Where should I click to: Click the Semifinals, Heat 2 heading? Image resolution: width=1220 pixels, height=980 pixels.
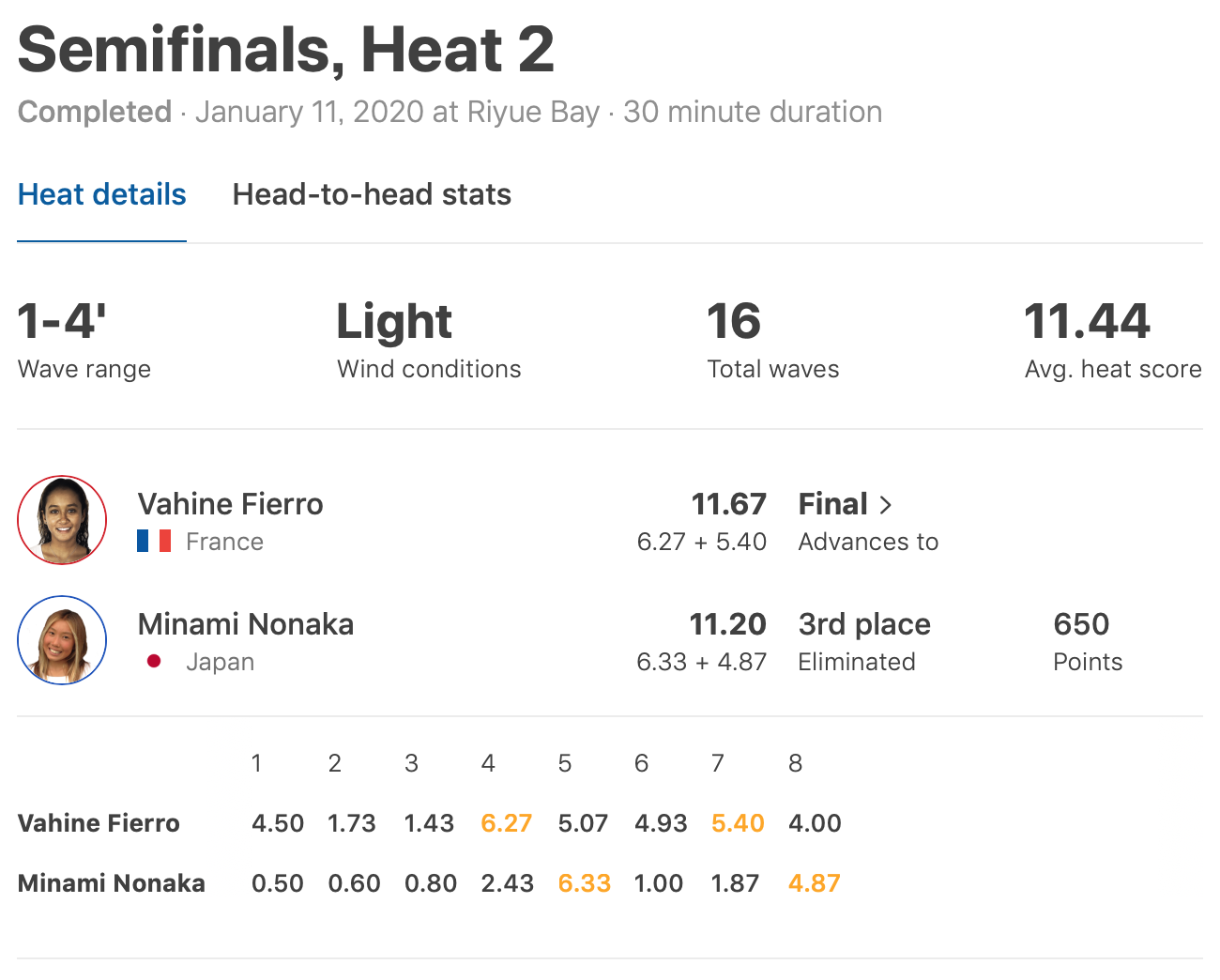(286, 50)
